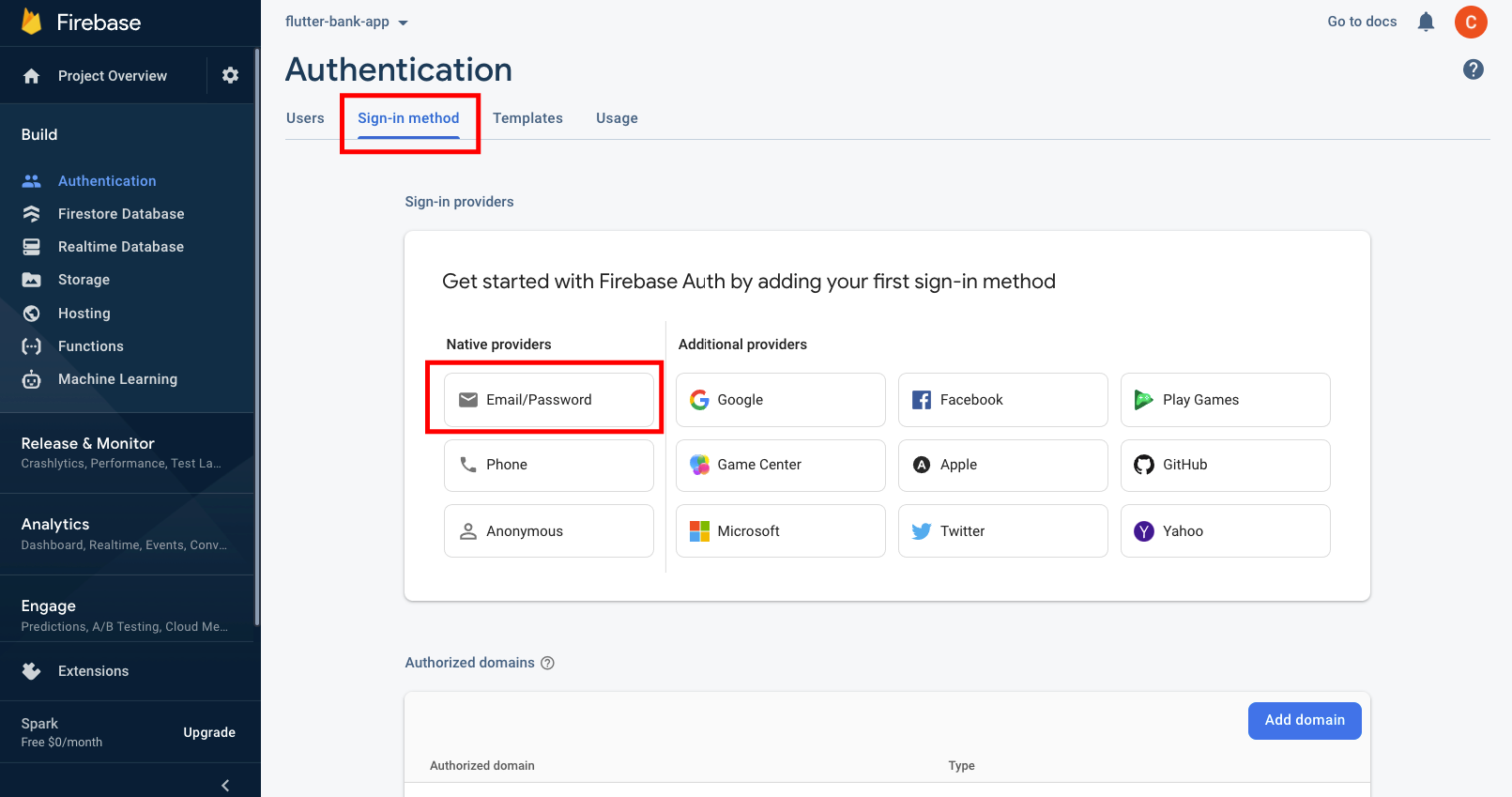Open the user account avatar C
Screen dimensions: 1512x797
click(1471, 22)
